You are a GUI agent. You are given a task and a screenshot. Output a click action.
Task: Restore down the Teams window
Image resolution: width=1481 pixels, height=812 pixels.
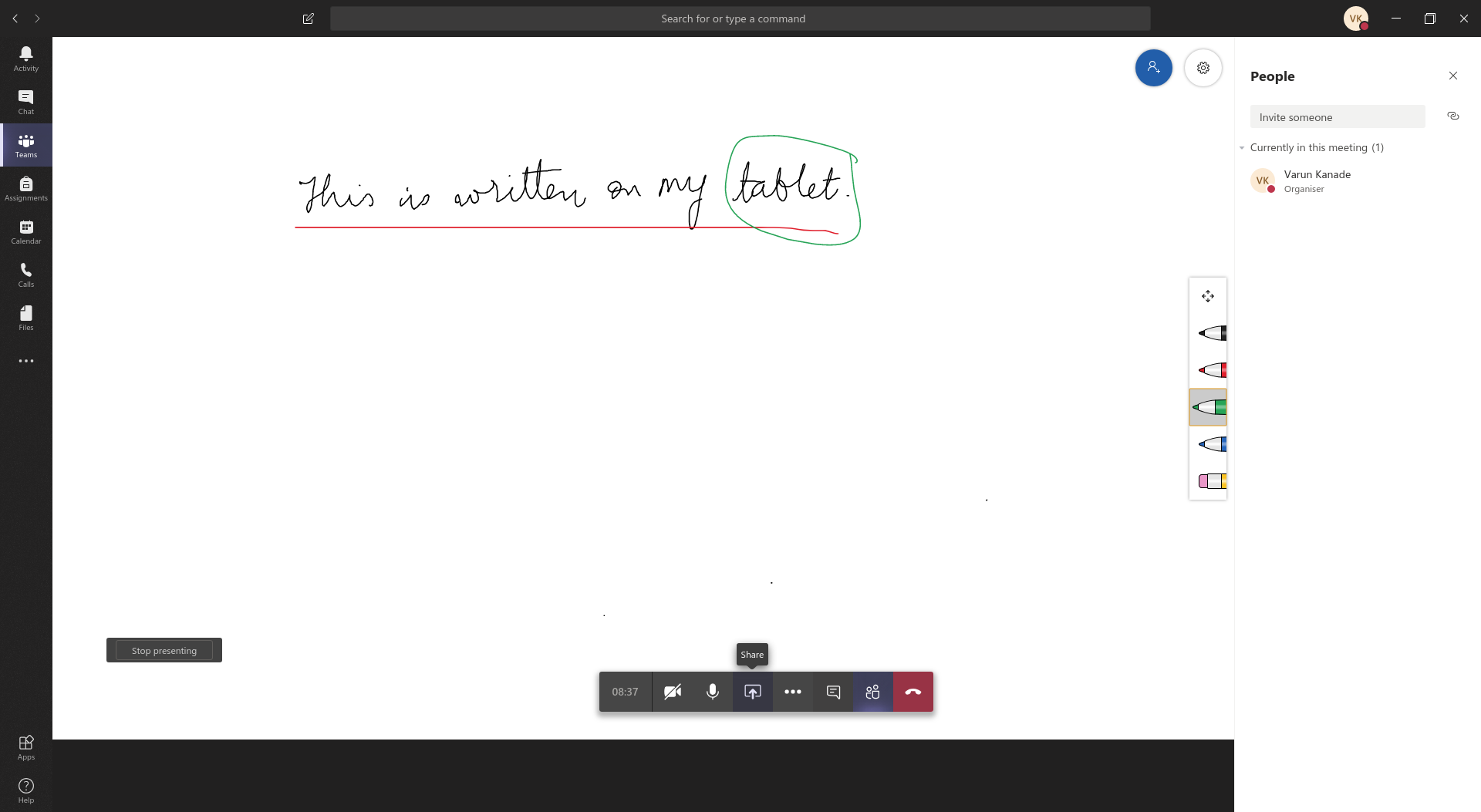point(1430,19)
